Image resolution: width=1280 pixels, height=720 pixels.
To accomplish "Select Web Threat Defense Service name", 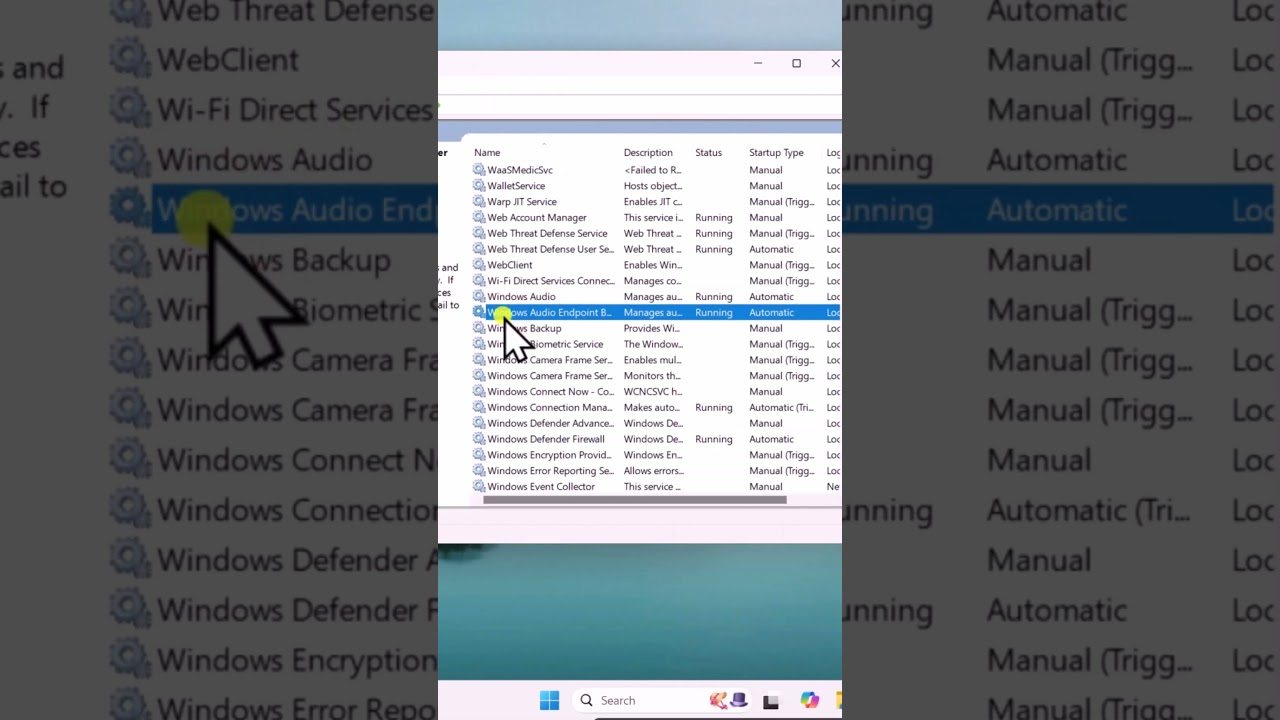I will coord(547,234).
